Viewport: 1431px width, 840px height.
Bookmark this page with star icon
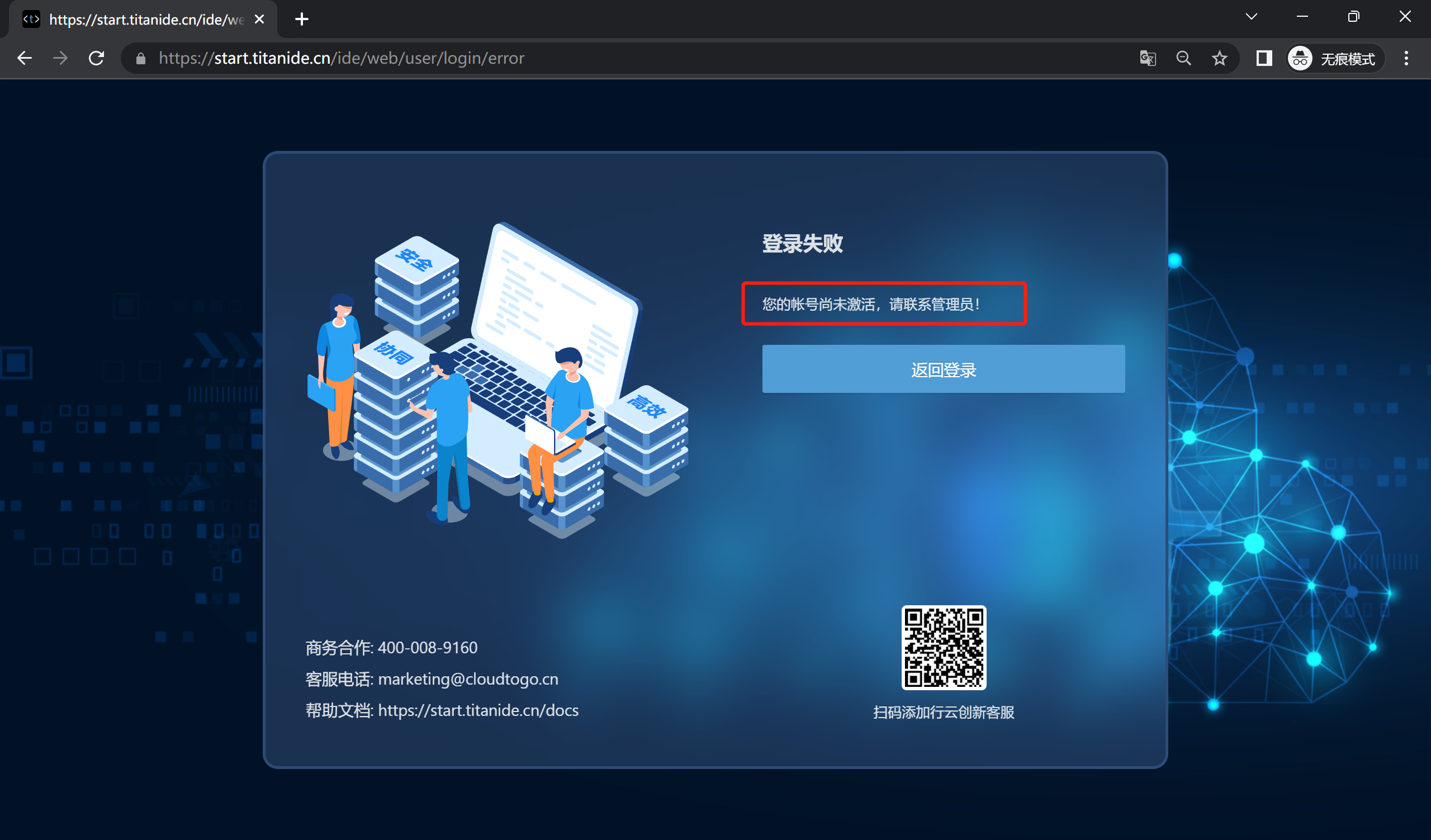coord(1219,58)
